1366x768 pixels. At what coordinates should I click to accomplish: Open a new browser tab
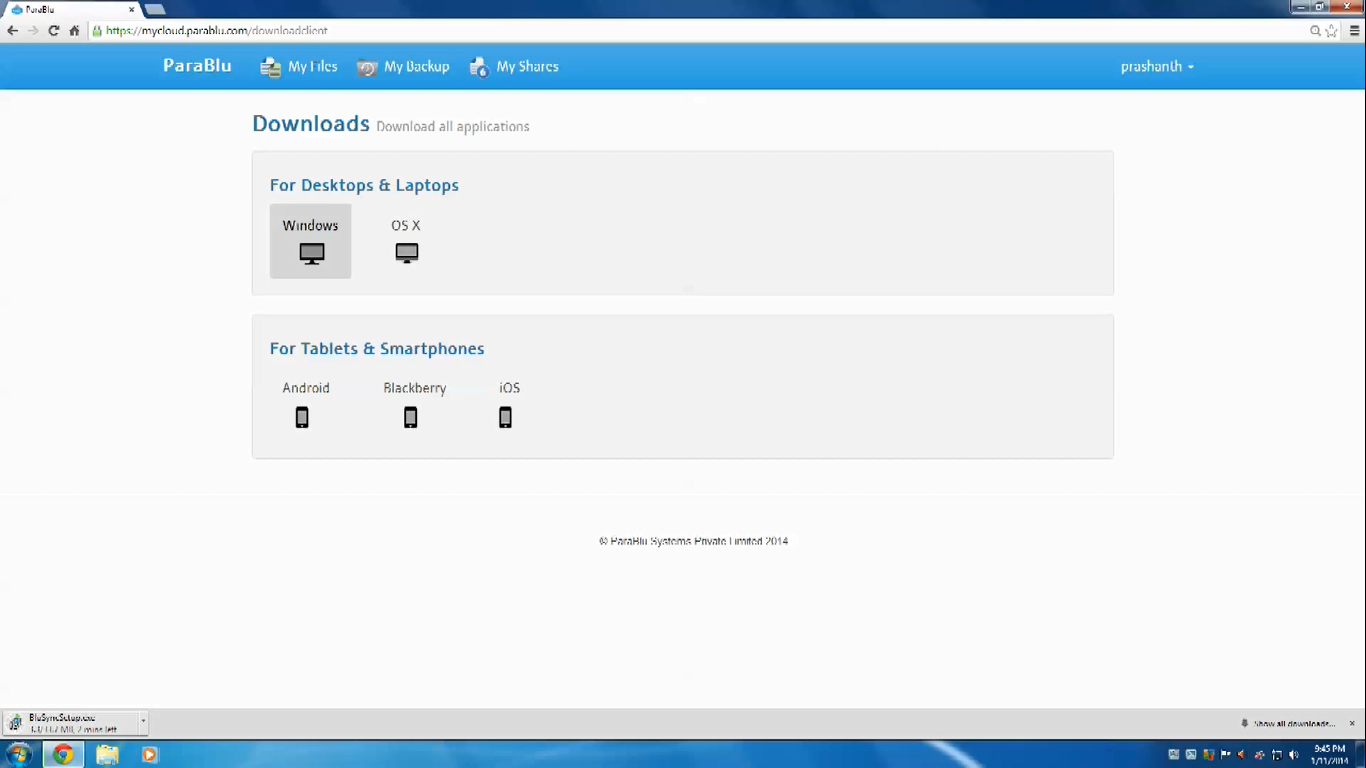[x=155, y=10]
